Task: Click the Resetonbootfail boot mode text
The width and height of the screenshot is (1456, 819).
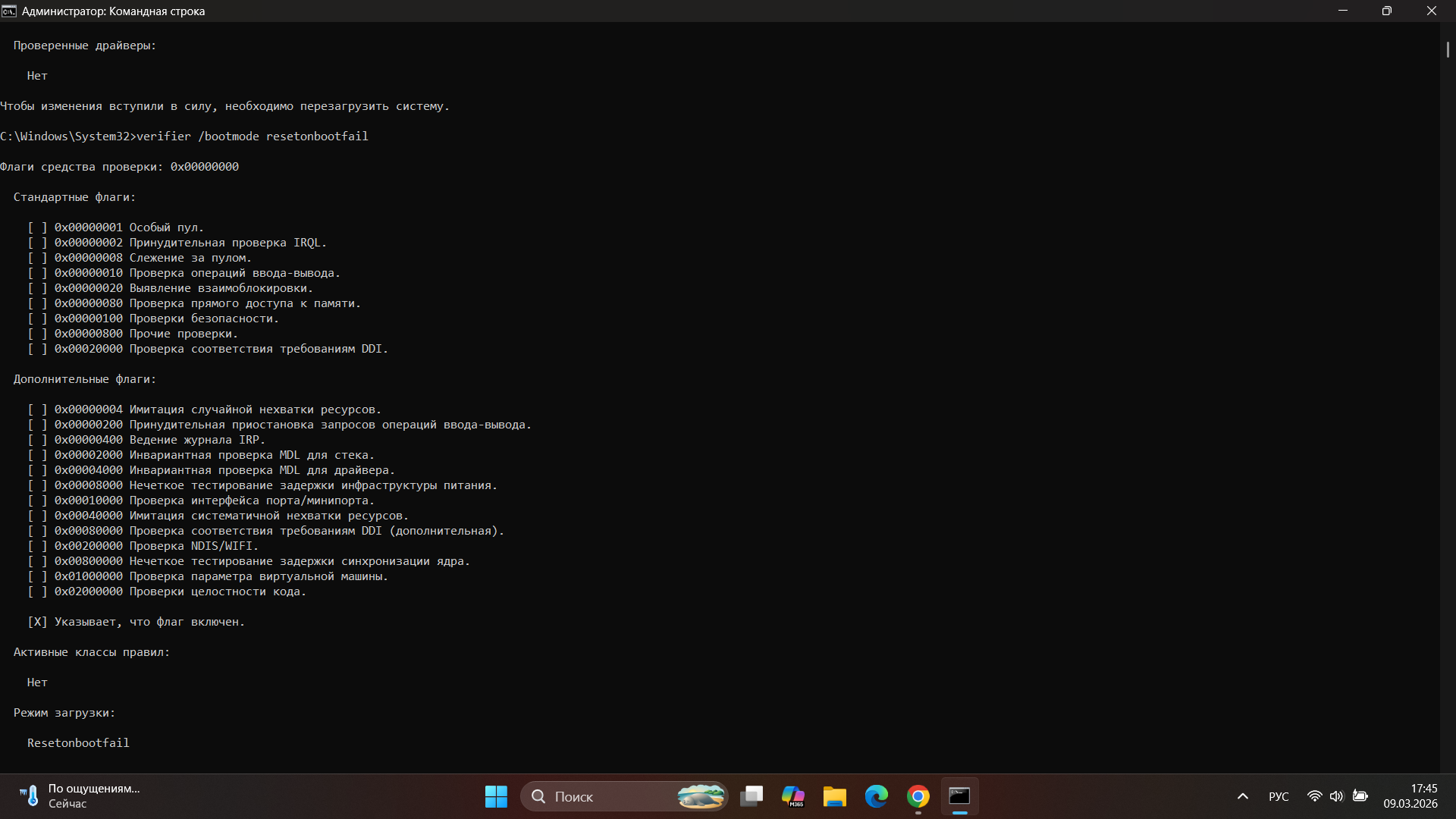Action: tap(78, 743)
